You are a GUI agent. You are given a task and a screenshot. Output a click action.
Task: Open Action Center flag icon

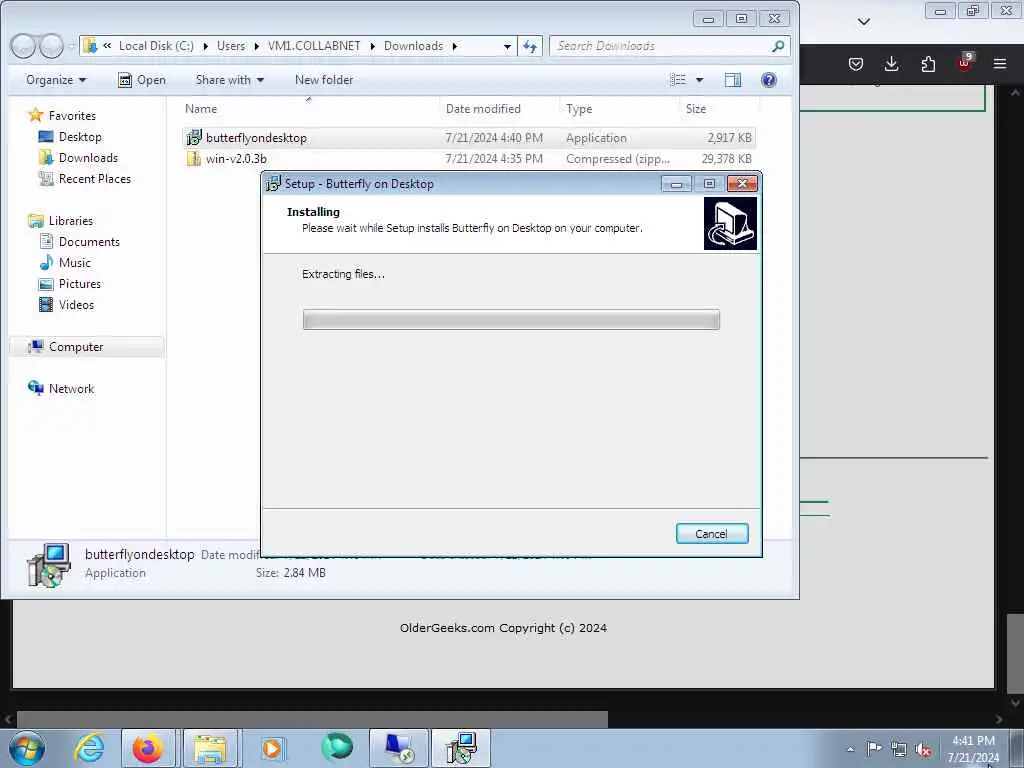pos(874,748)
